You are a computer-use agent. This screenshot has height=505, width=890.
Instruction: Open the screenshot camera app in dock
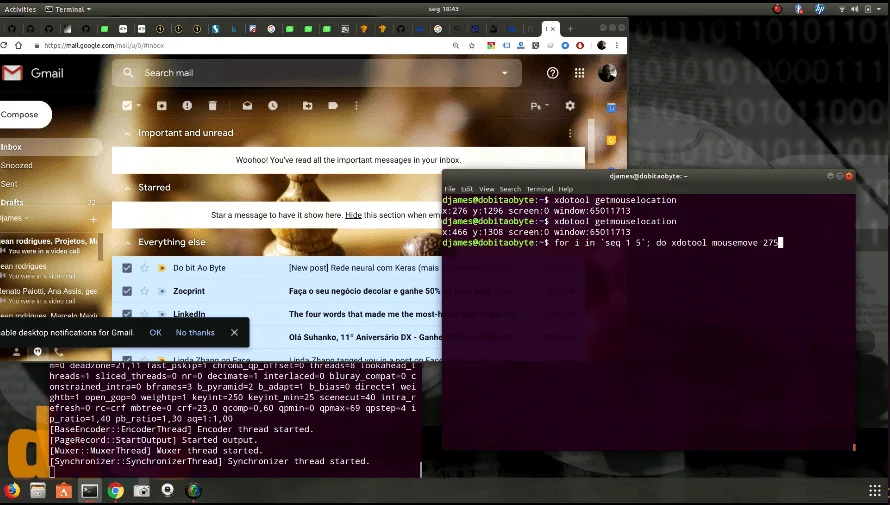141,490
